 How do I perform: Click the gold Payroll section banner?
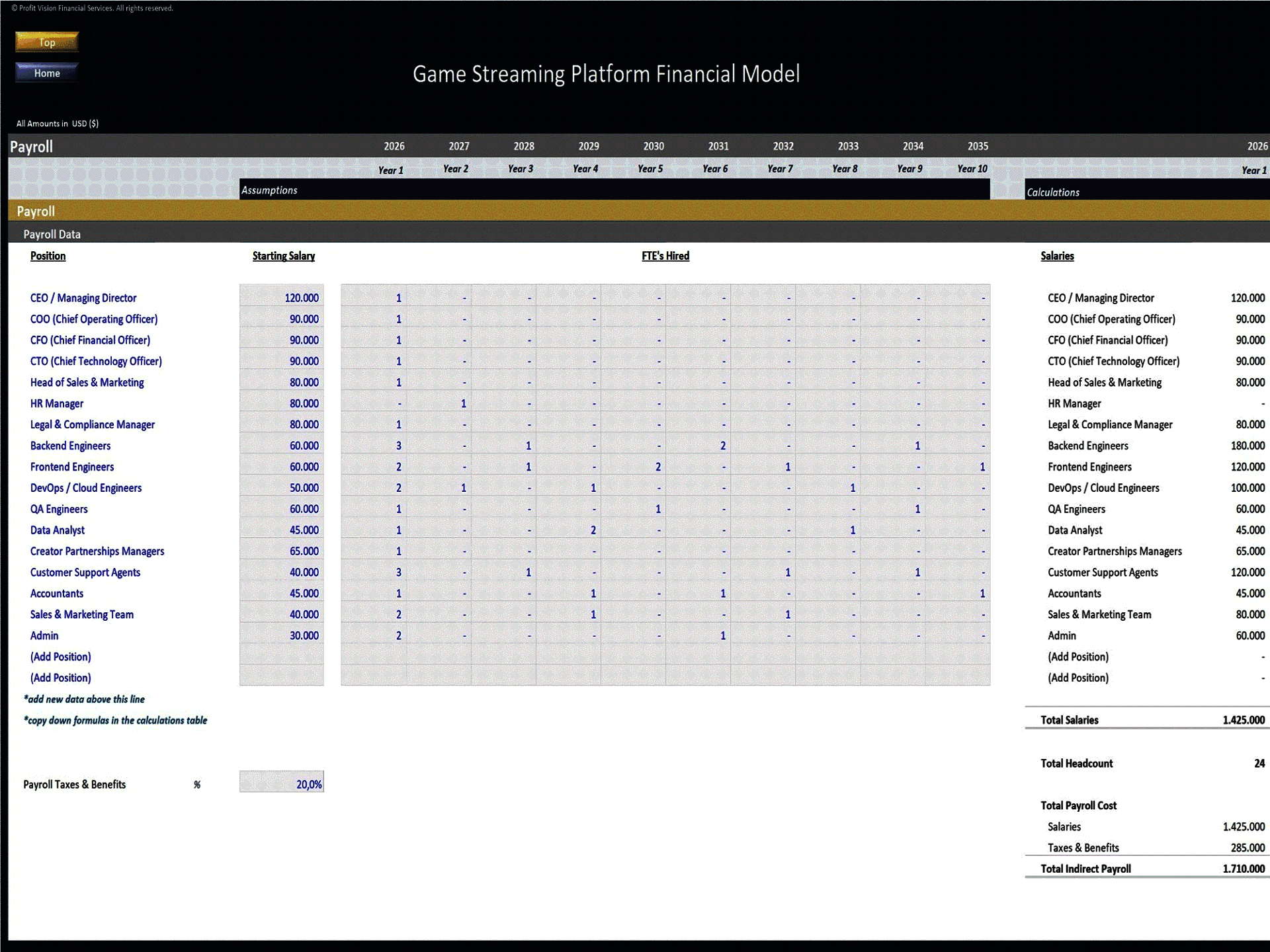click(639, 211)
